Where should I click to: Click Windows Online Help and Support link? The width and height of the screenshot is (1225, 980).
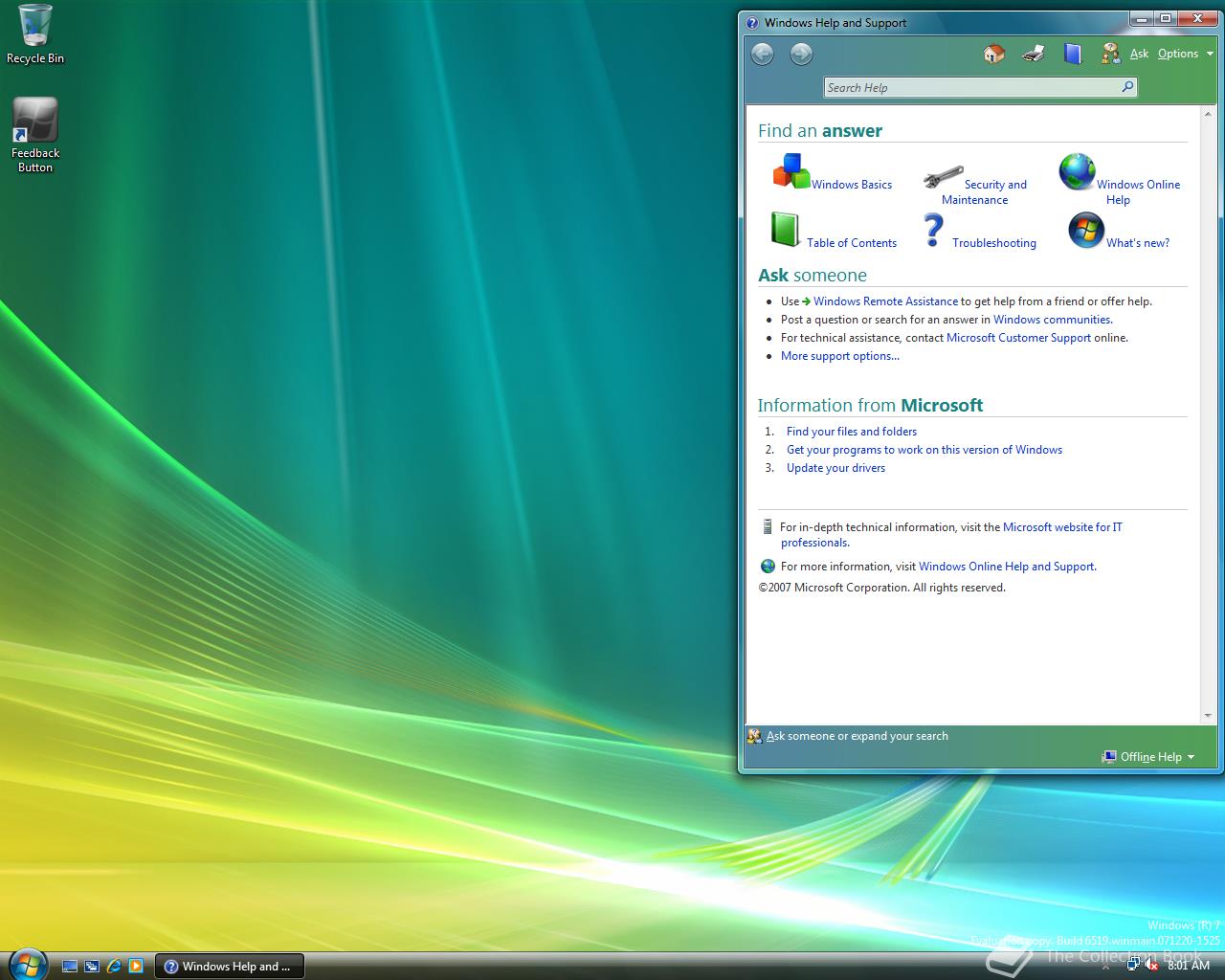[x=1007, y=567]
